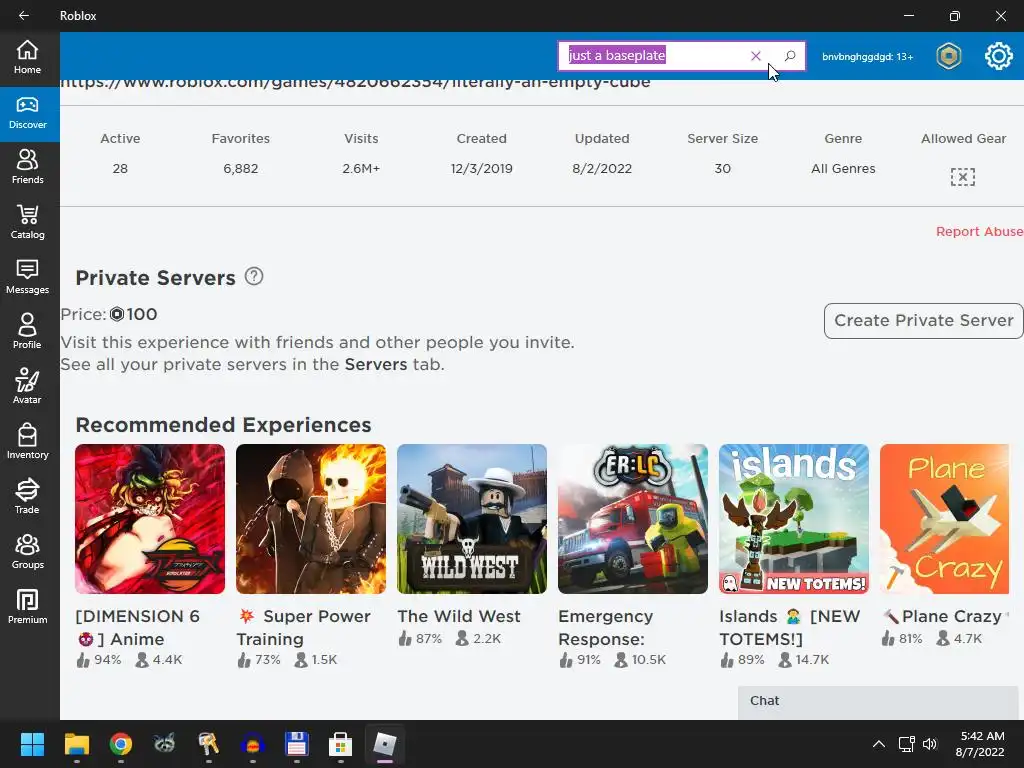Click the volume speaker tray icon
The image size is (1024, 768).
point(930,744)
